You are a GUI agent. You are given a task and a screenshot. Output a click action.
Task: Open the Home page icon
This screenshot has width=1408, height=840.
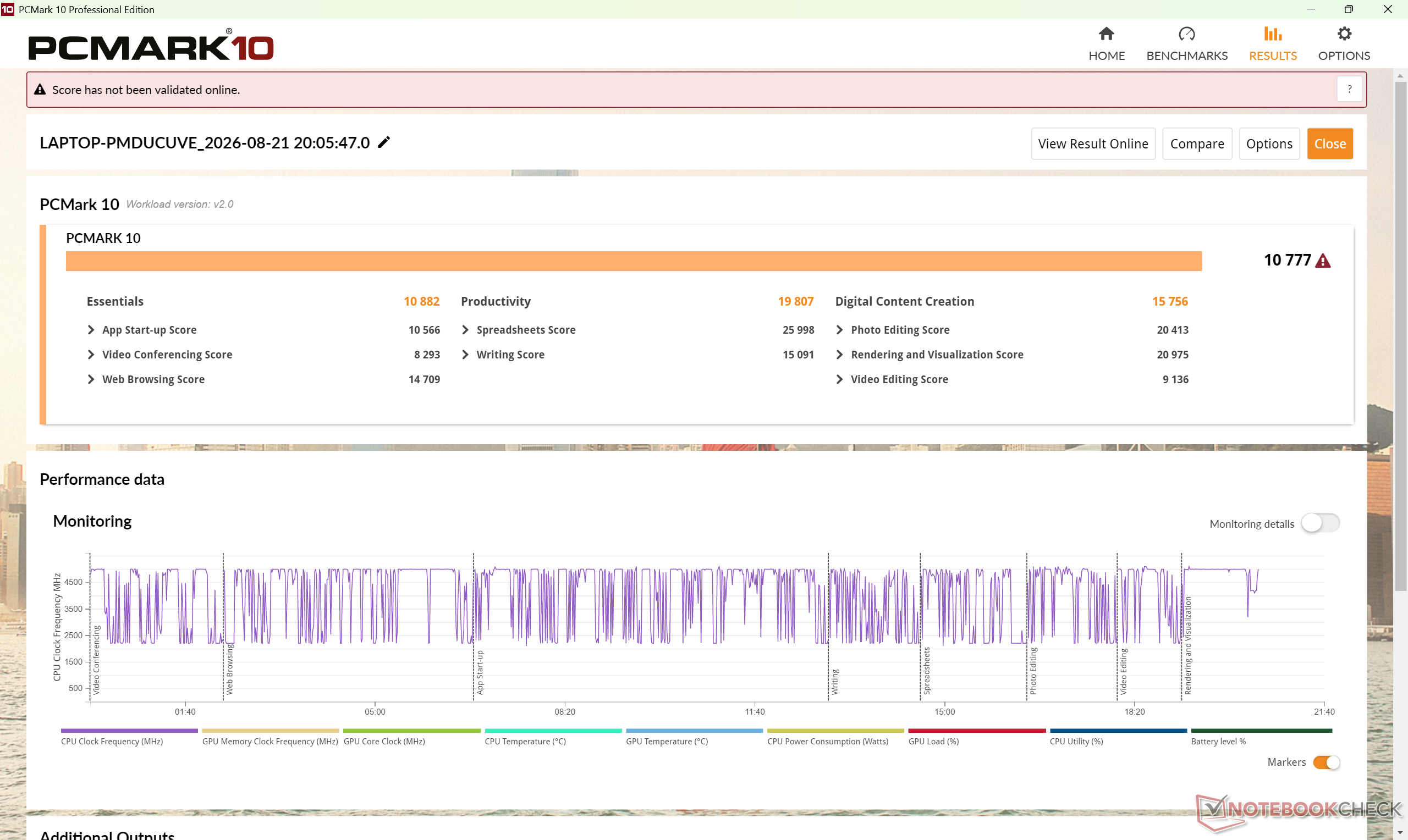(x=1106, y=34)
